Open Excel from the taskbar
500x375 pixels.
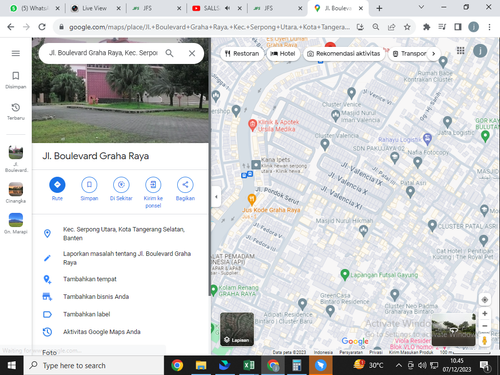249,366
